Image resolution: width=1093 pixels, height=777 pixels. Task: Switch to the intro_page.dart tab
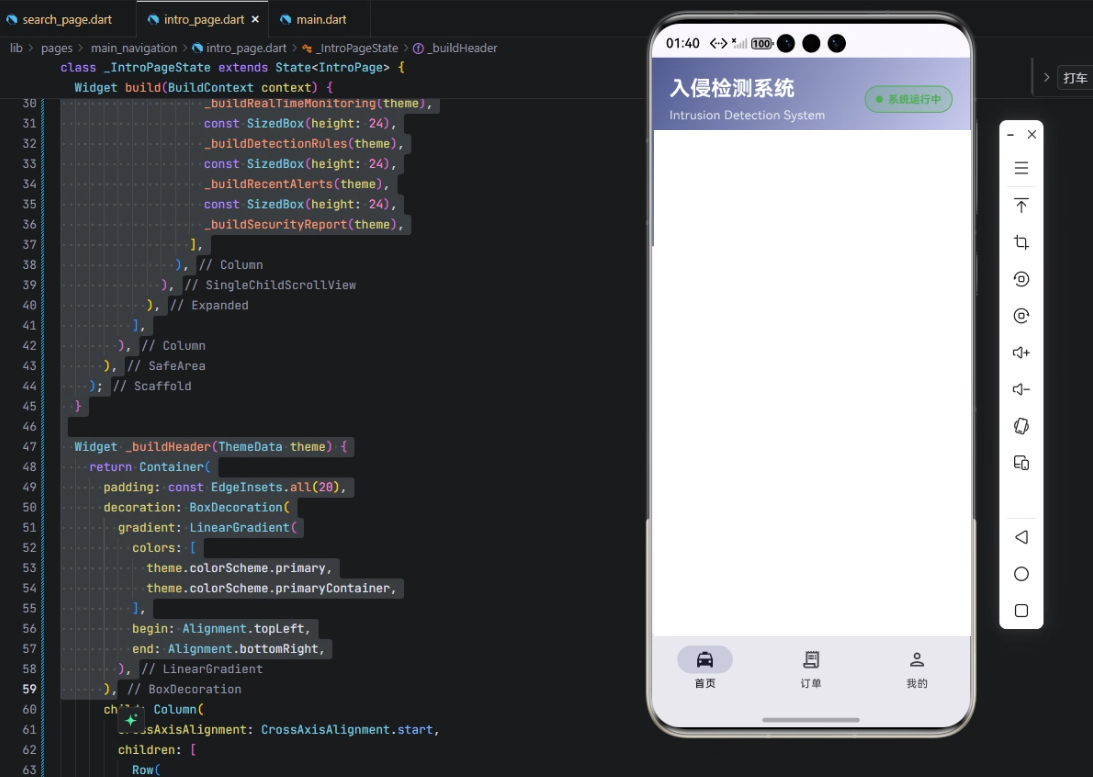pyautogui.click(x=204, y=20)
